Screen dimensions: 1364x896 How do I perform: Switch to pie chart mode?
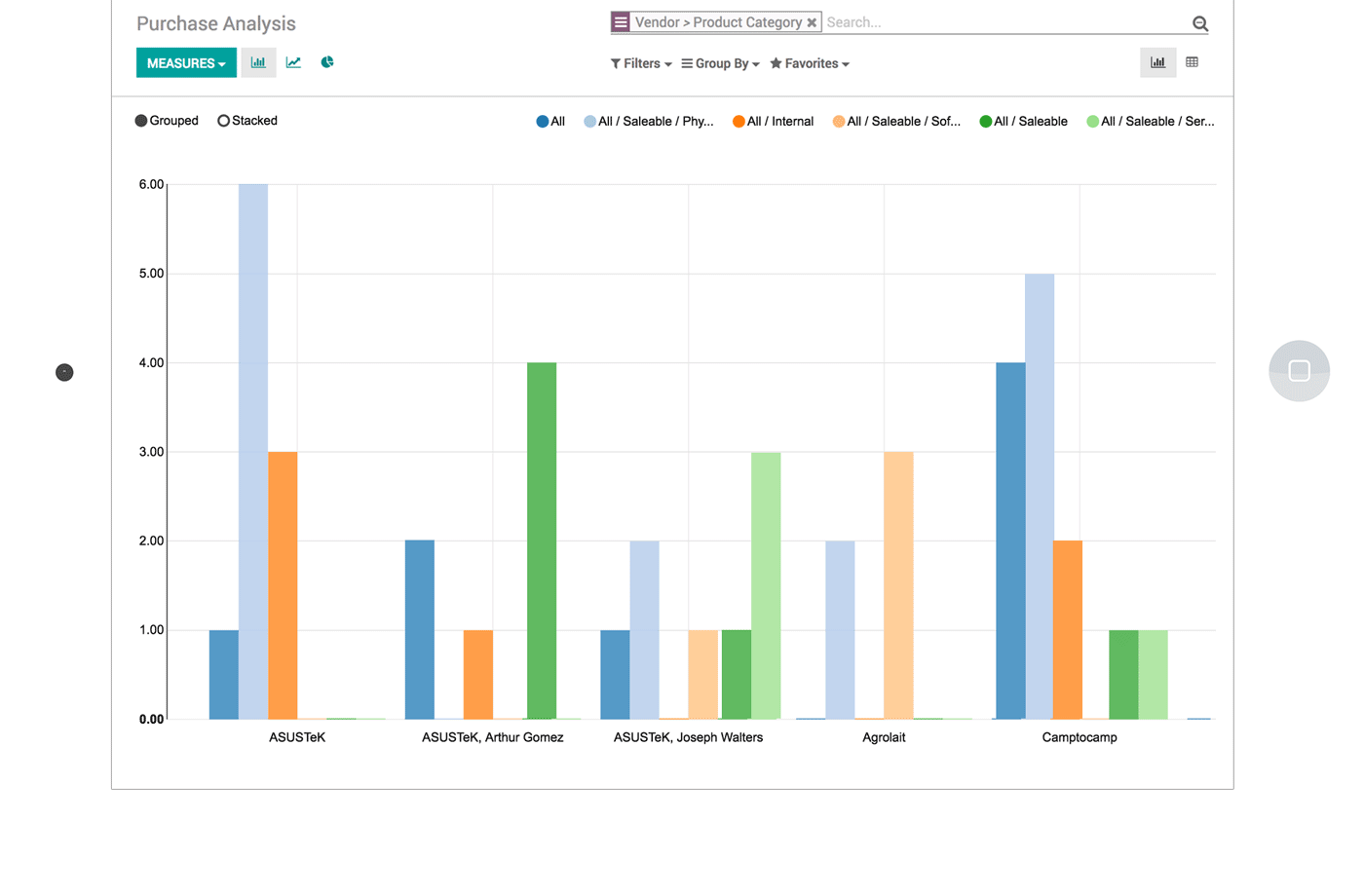(x=327, y=62)
